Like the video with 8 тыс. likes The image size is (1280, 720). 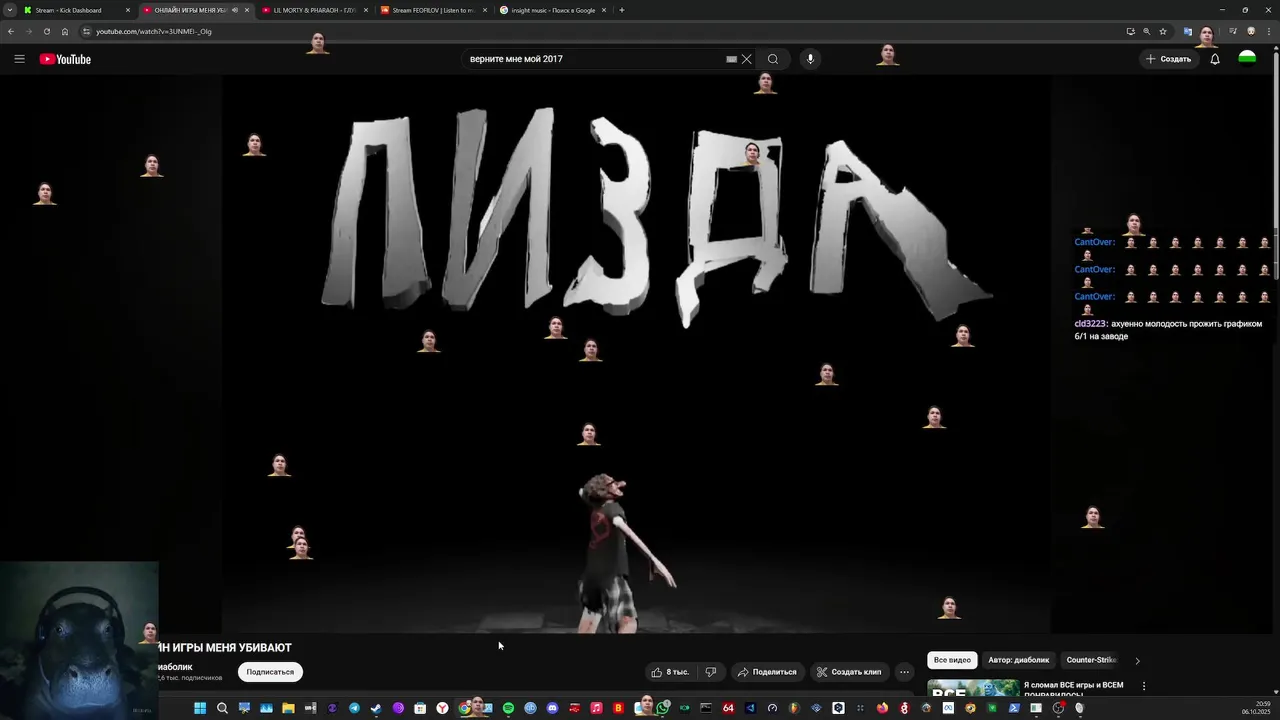tap(670, 672)
